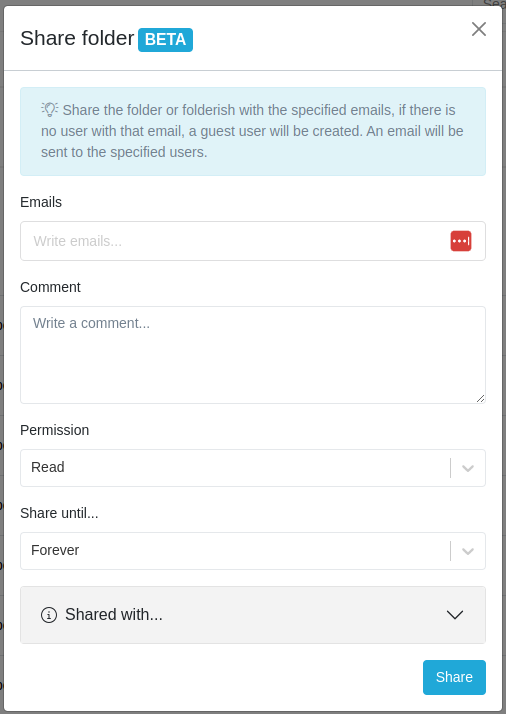Focus the Write a comment text area
The width and height of the screenshot is (506, 714).
(253, 355)
